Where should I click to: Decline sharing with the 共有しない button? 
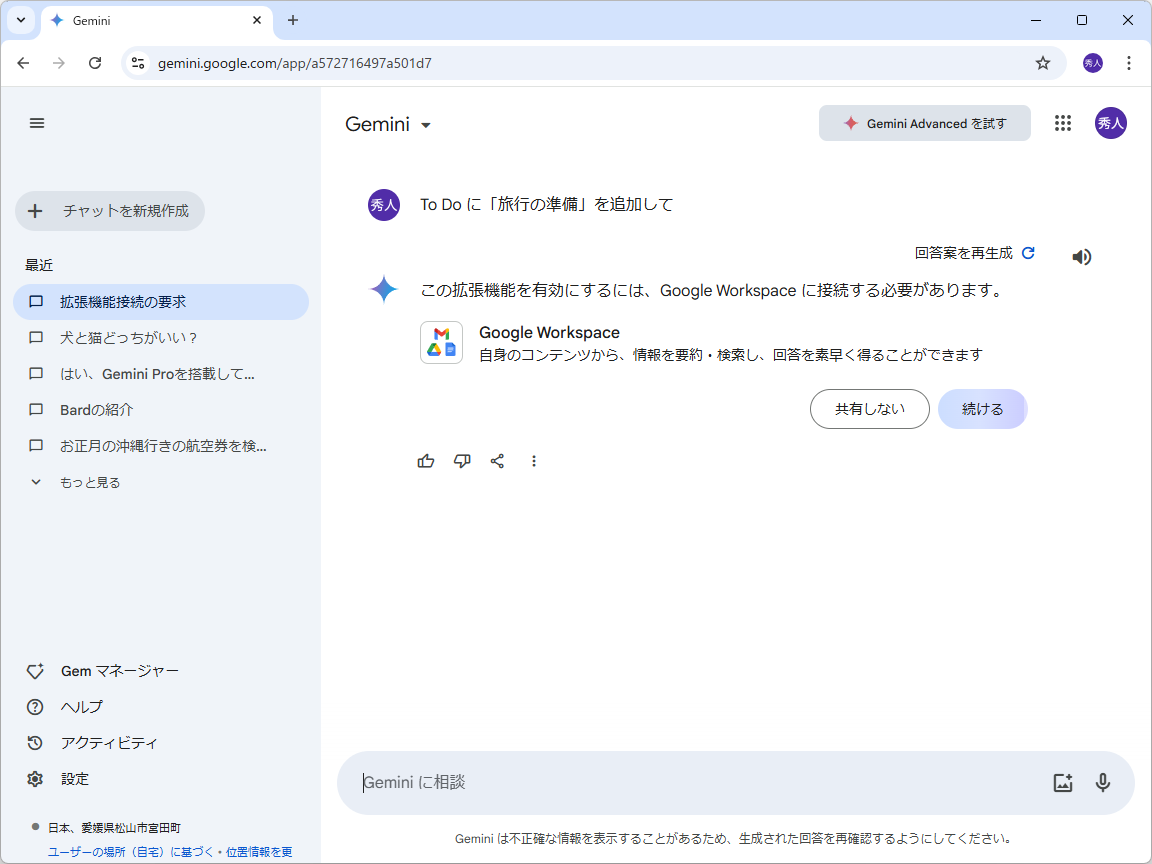pos(869,408)
